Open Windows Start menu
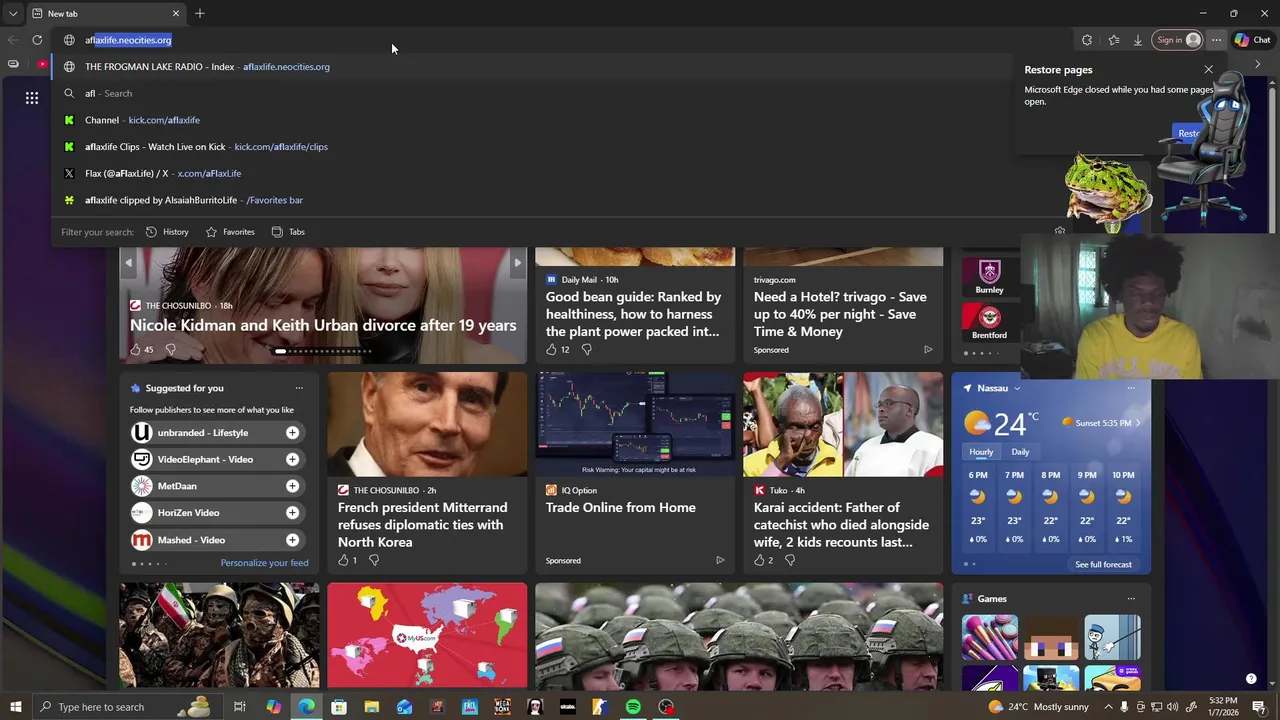Image resolution: width=1280 pixels, height=720 pixels. (x=15, y=707)
